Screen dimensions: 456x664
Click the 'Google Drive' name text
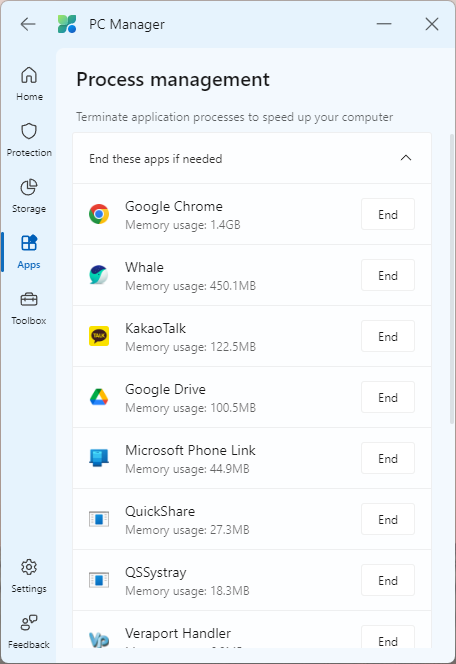165,390
